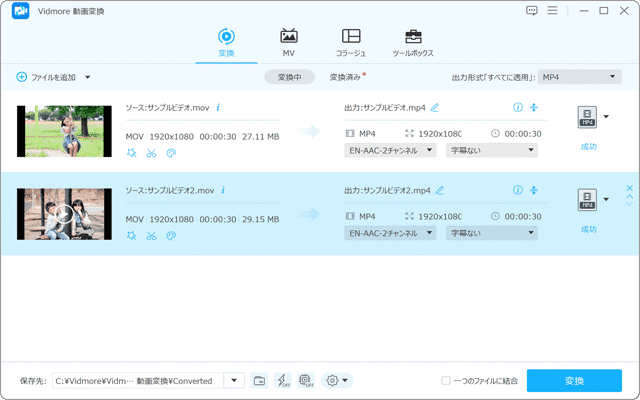Show source info for サンプルビデオ2.mov
This screenshot has height=400, width=640.
(x=223, y=190)
